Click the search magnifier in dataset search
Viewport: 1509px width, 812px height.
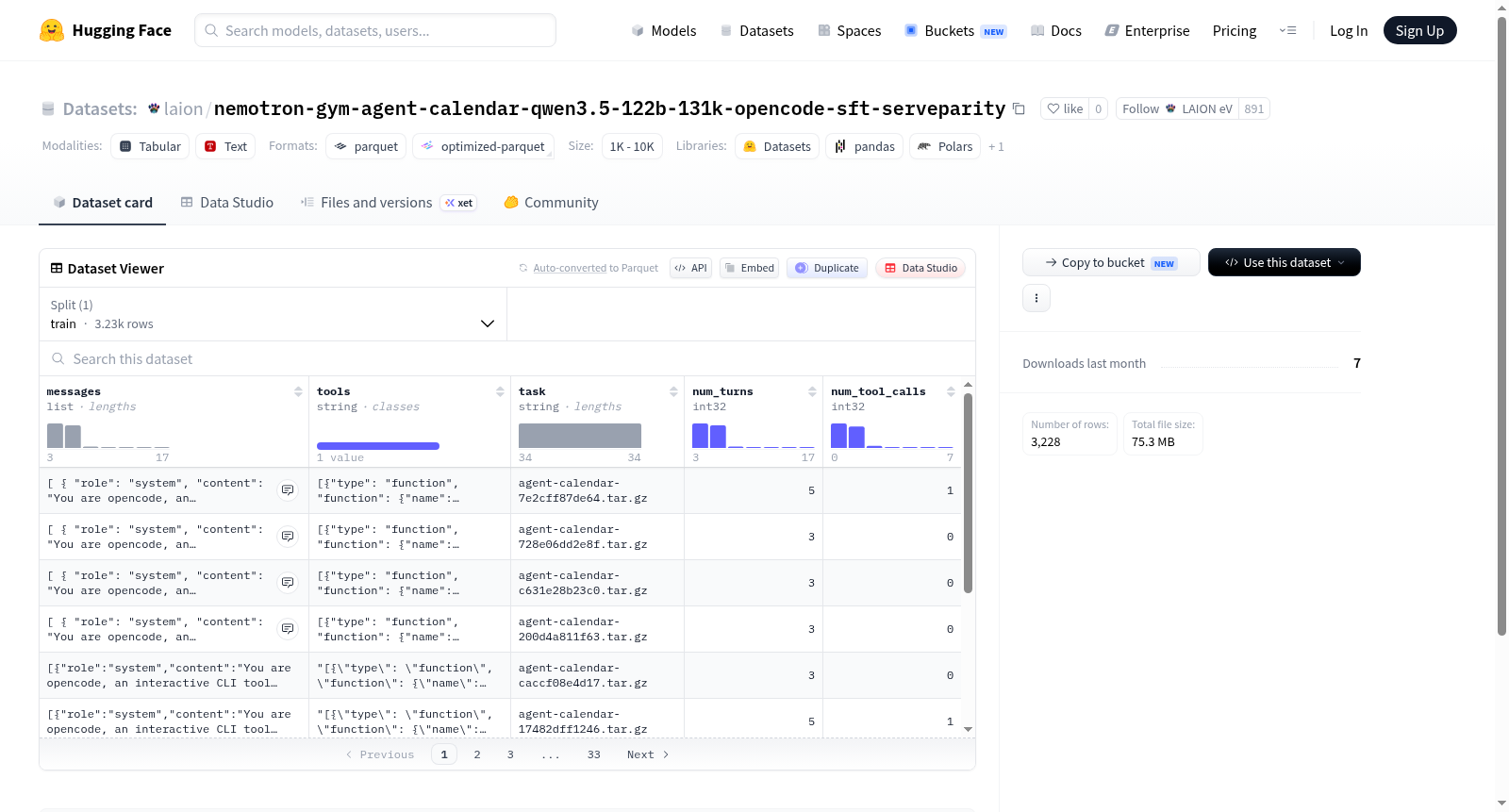[58, 359]
